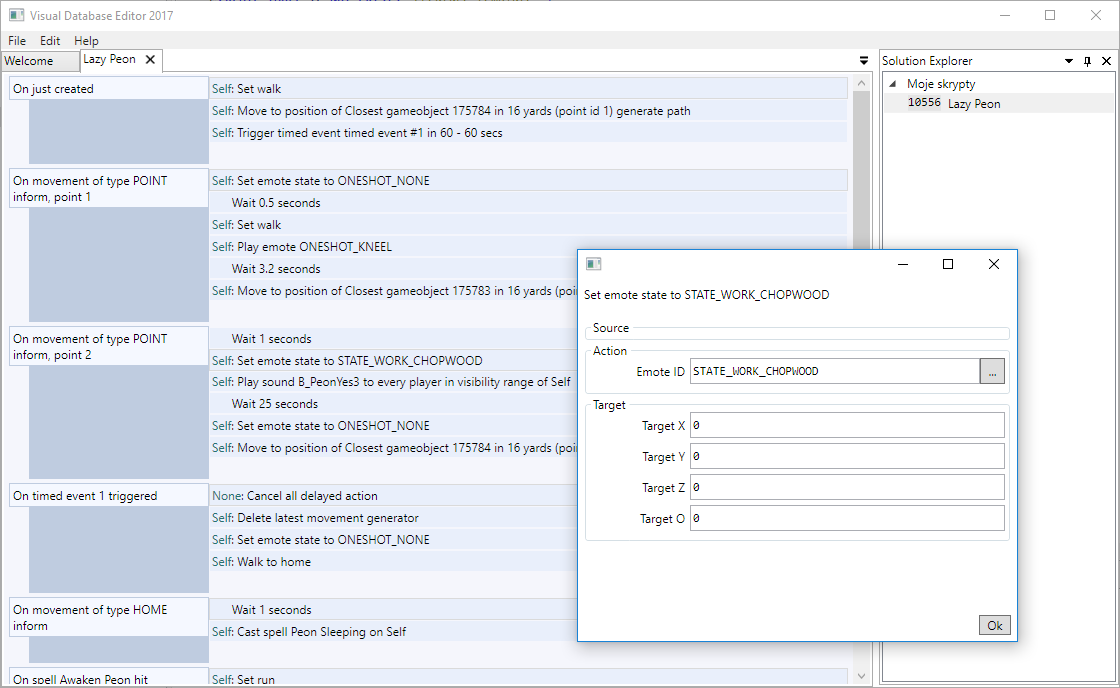Edit the Emote ID text field
Image resolution: width=1120 pixels, height=688 pixels.
click(830, 370)
